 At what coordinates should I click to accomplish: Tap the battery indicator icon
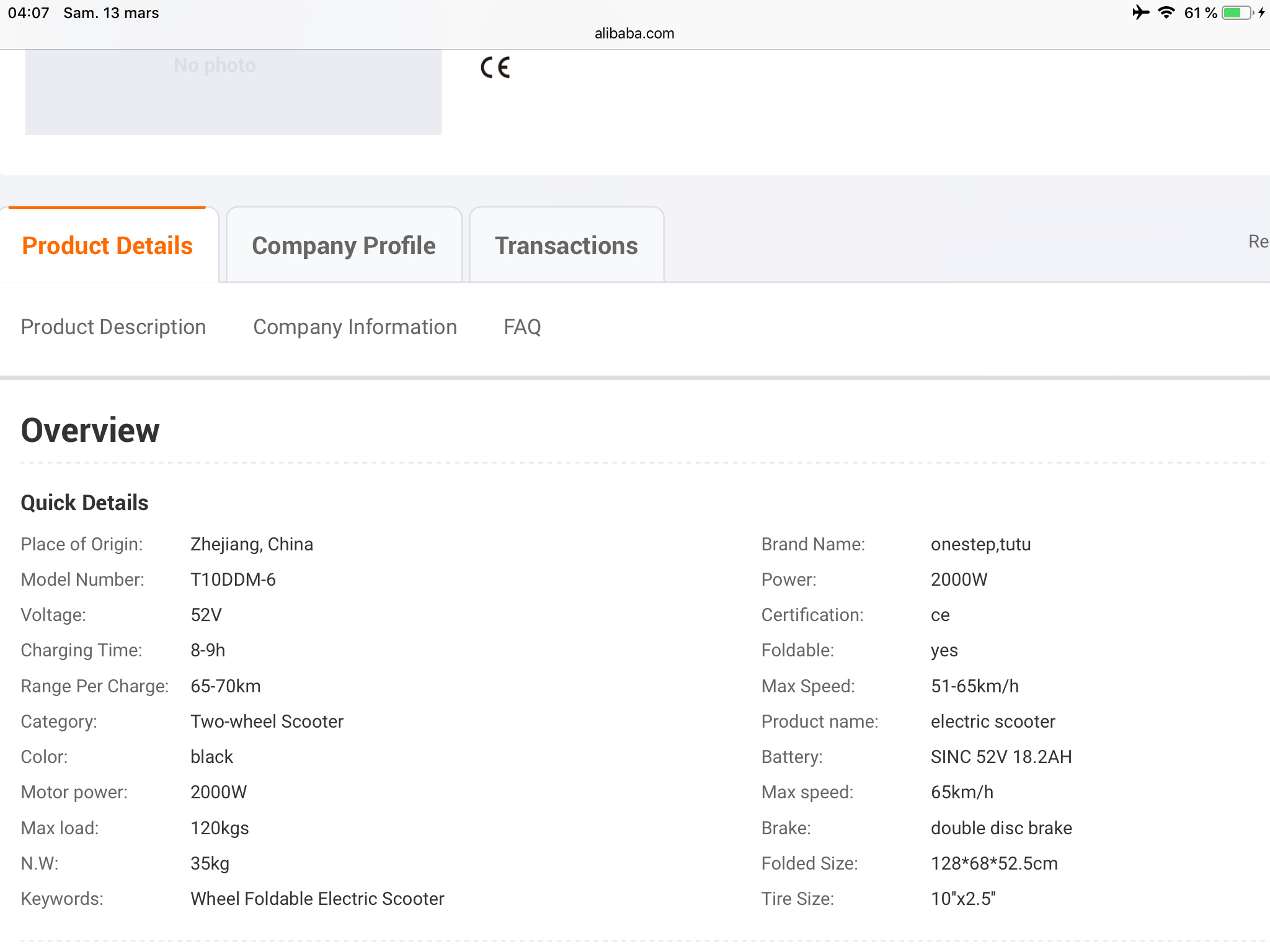(x=1237, y=12)
